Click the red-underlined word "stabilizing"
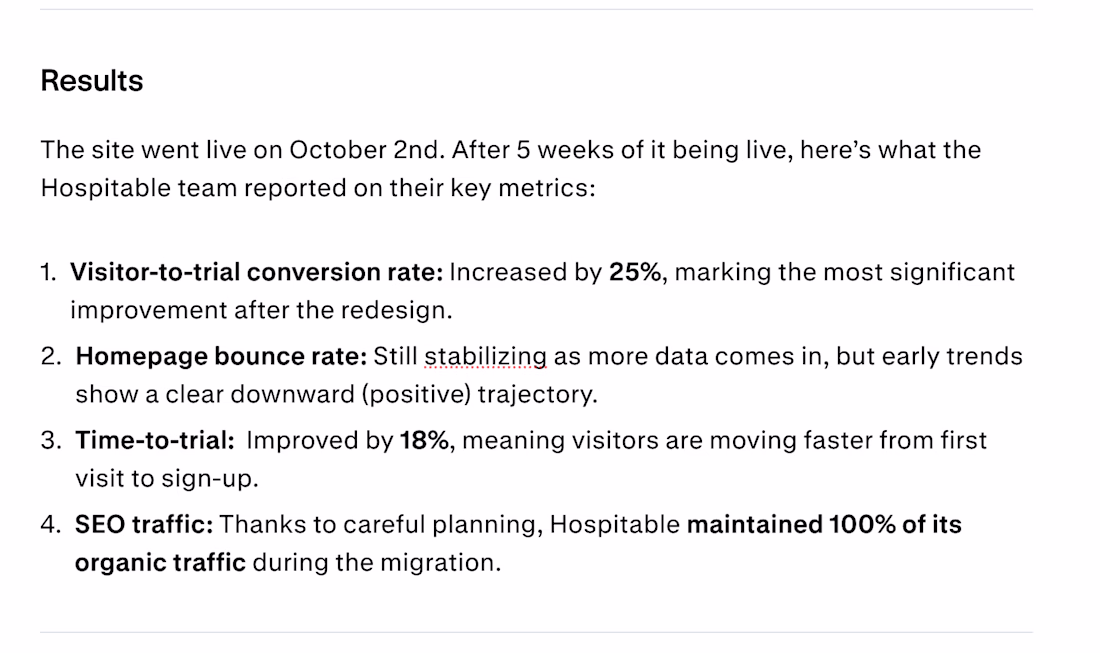 pos(486,357)
